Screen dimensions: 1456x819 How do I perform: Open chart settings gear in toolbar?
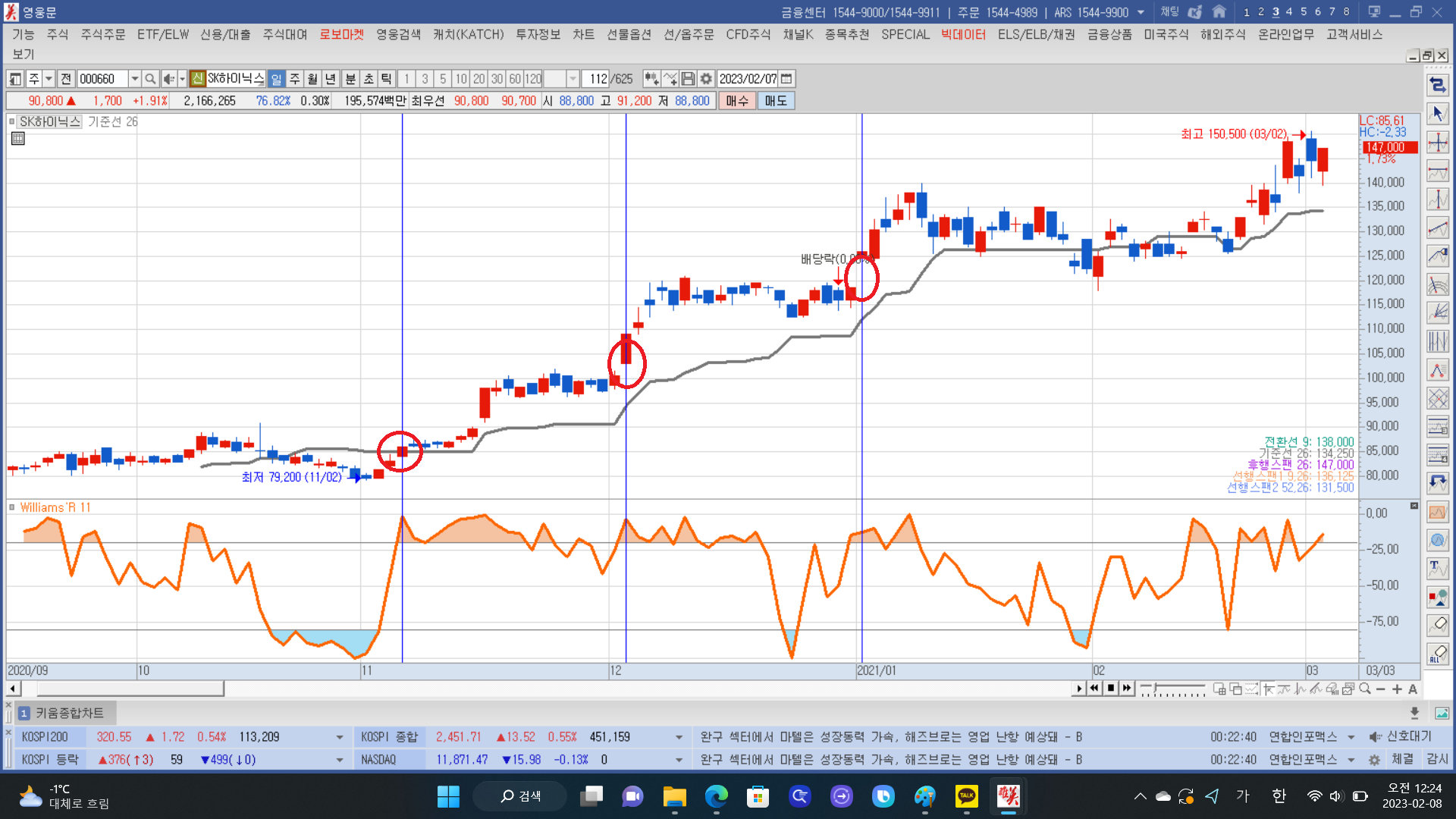coord(706,79)
